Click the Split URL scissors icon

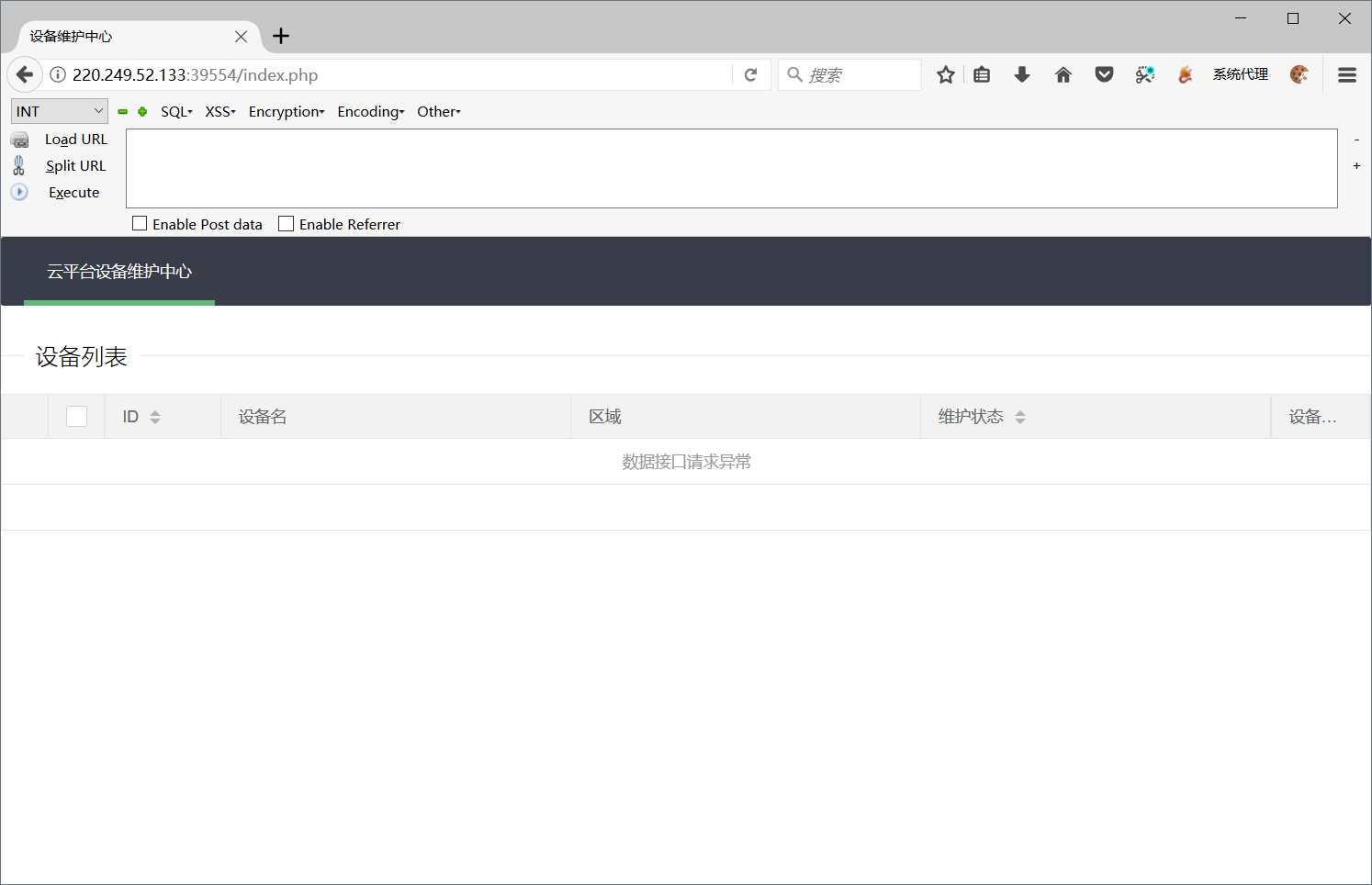(x=19, y=165)
